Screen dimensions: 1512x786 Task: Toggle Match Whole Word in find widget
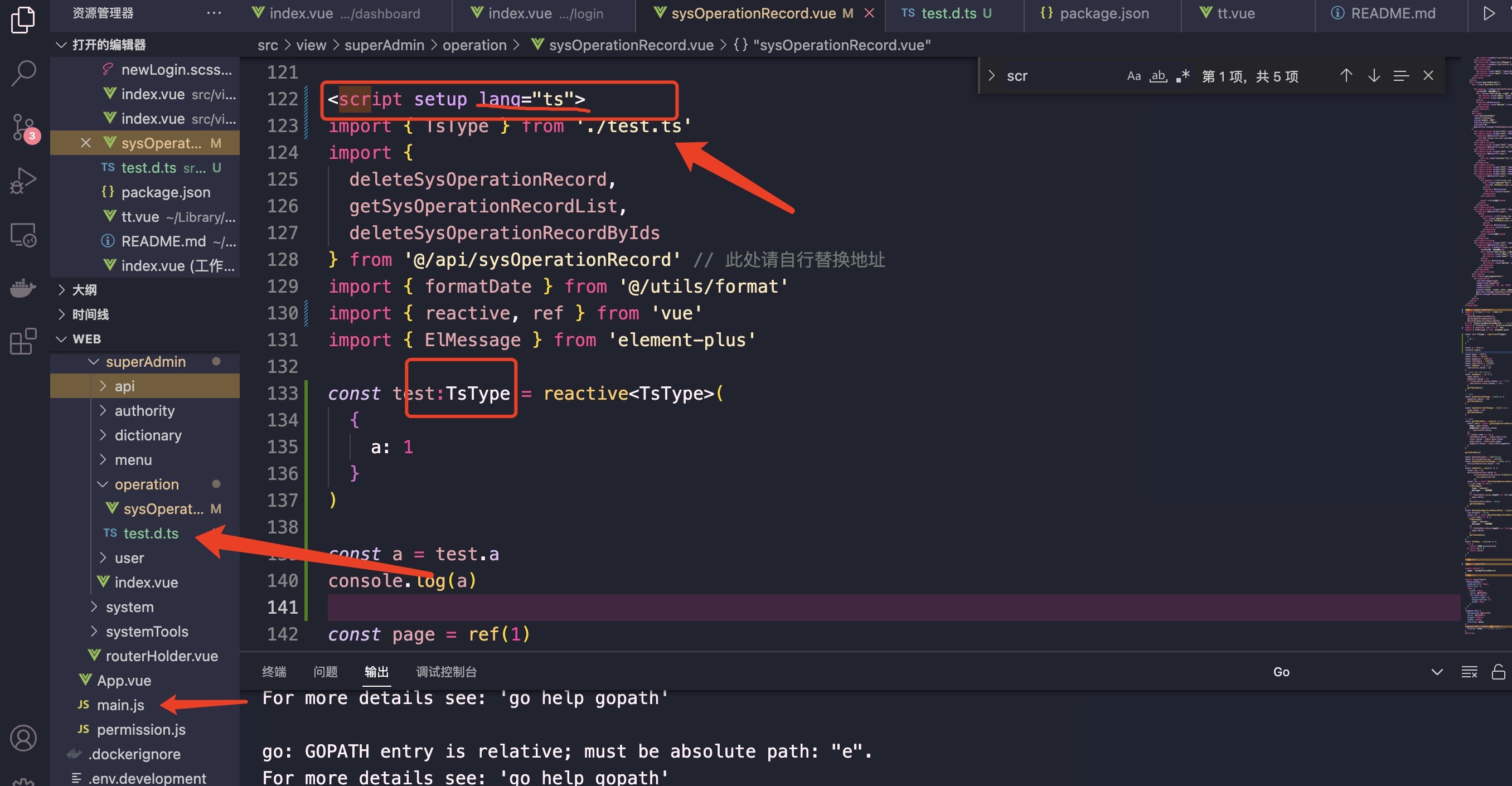tap(1158, 76)
